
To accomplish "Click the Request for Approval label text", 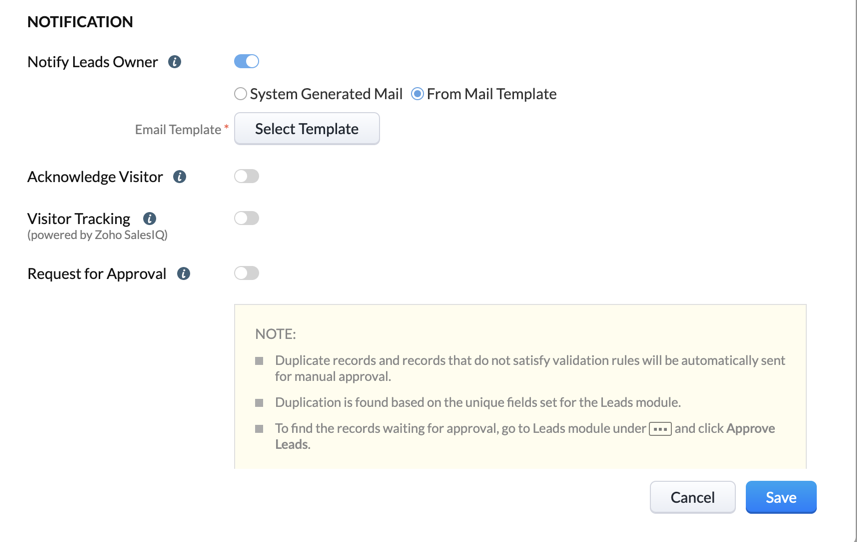I will tap(97, 274).
